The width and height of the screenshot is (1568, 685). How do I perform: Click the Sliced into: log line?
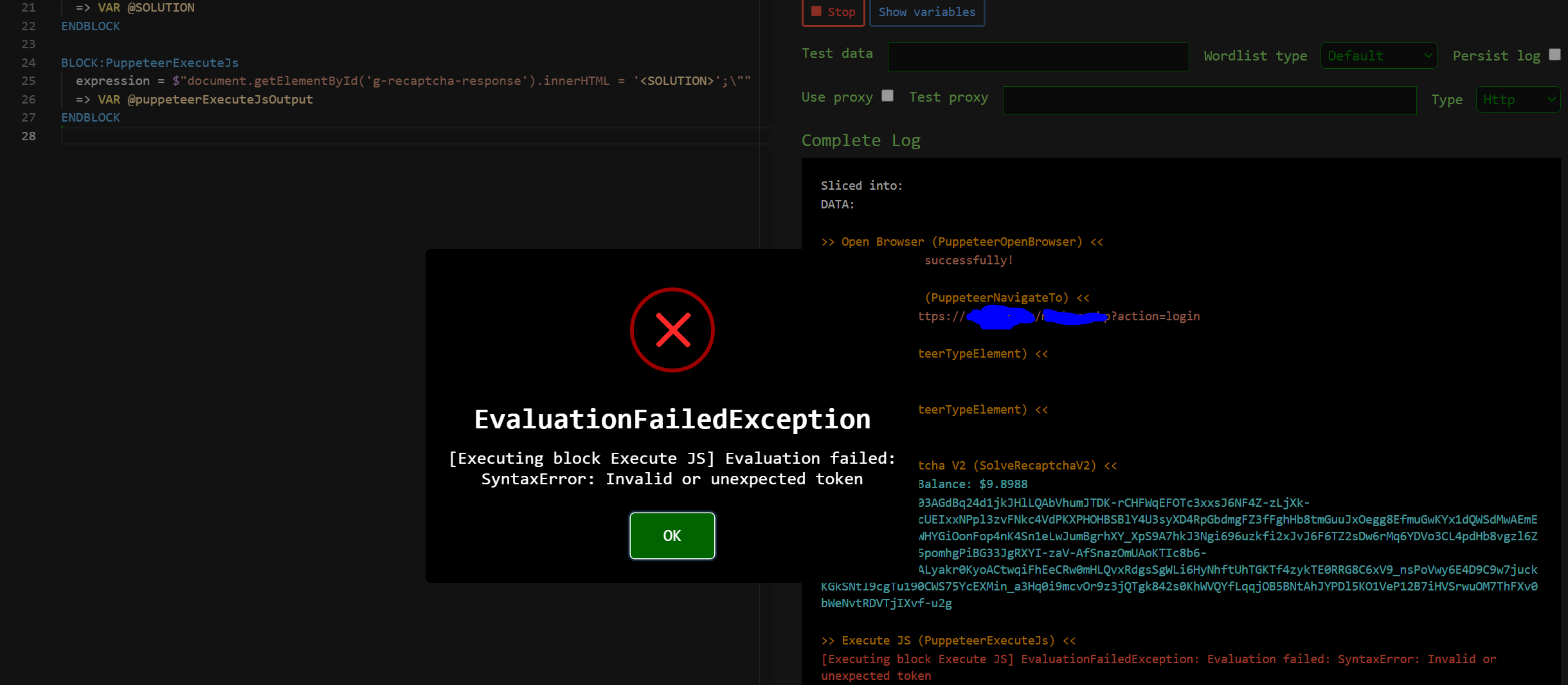point(861,185)
